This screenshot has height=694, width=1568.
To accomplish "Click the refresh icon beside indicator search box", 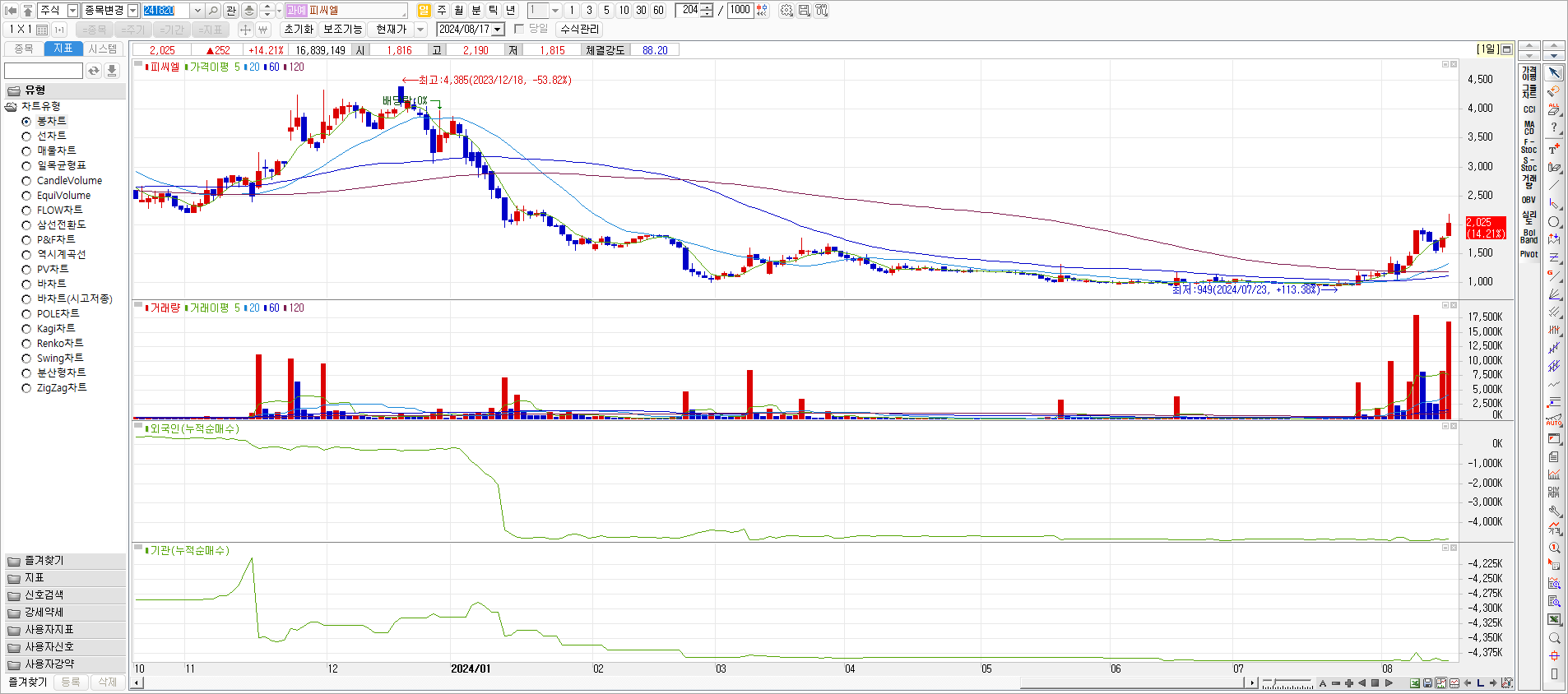I will pyautogui.click(x=94, y=71).
